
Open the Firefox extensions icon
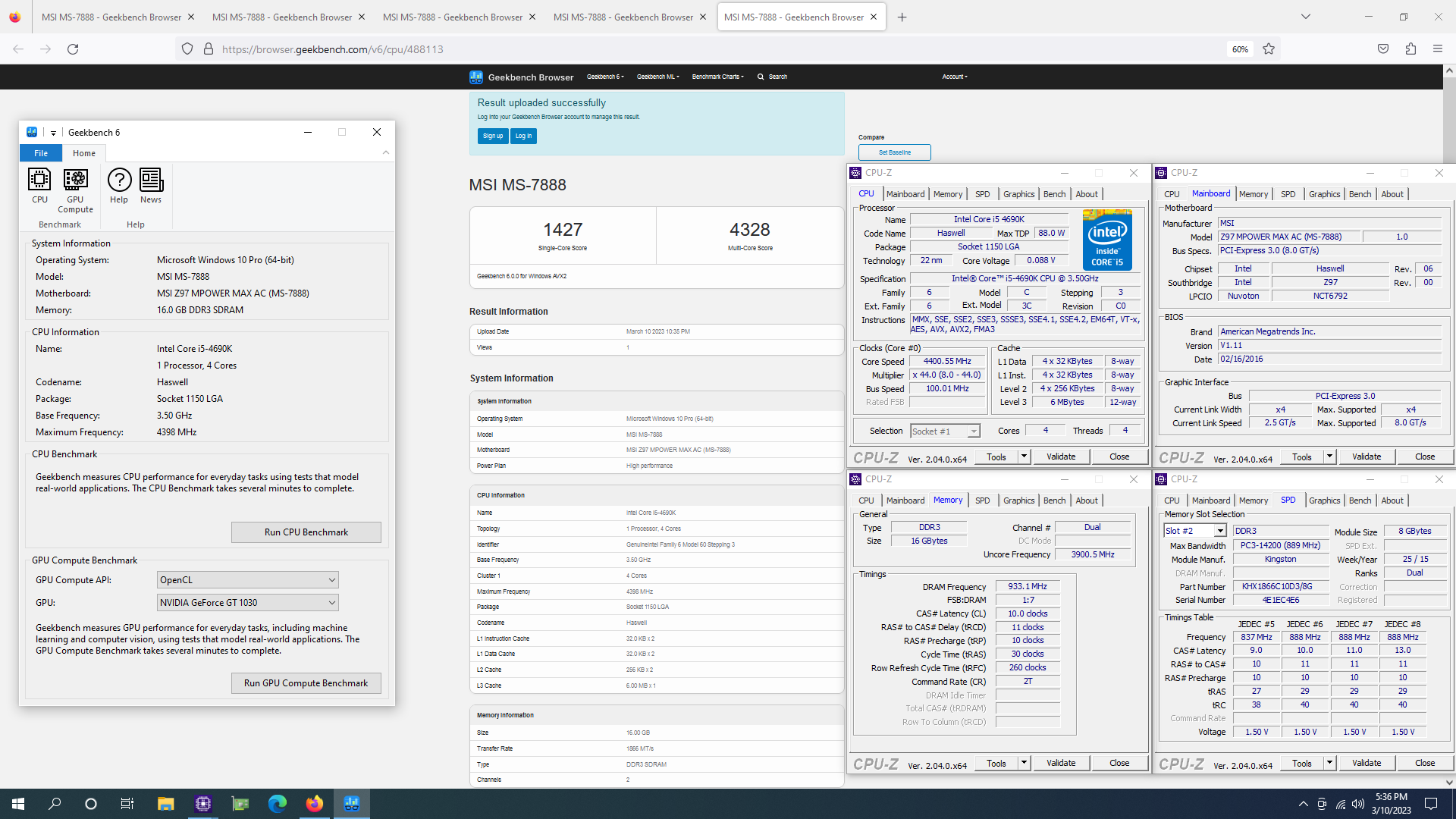[x=1410, y=49]
